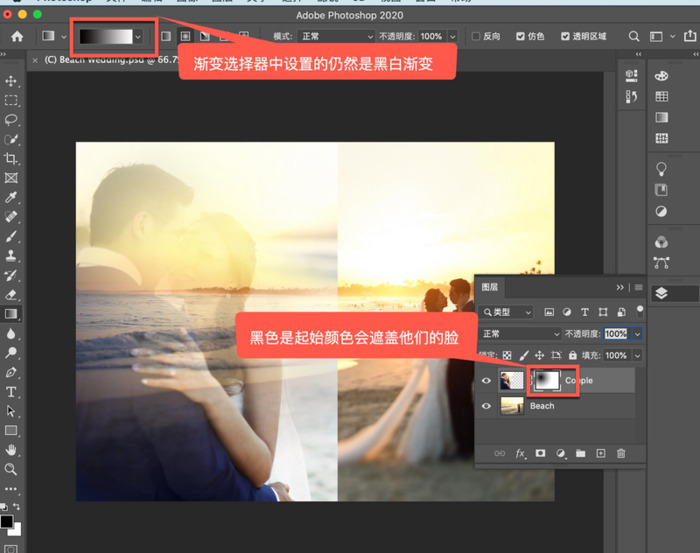Select the Path Selection tool

pos(11,411)
